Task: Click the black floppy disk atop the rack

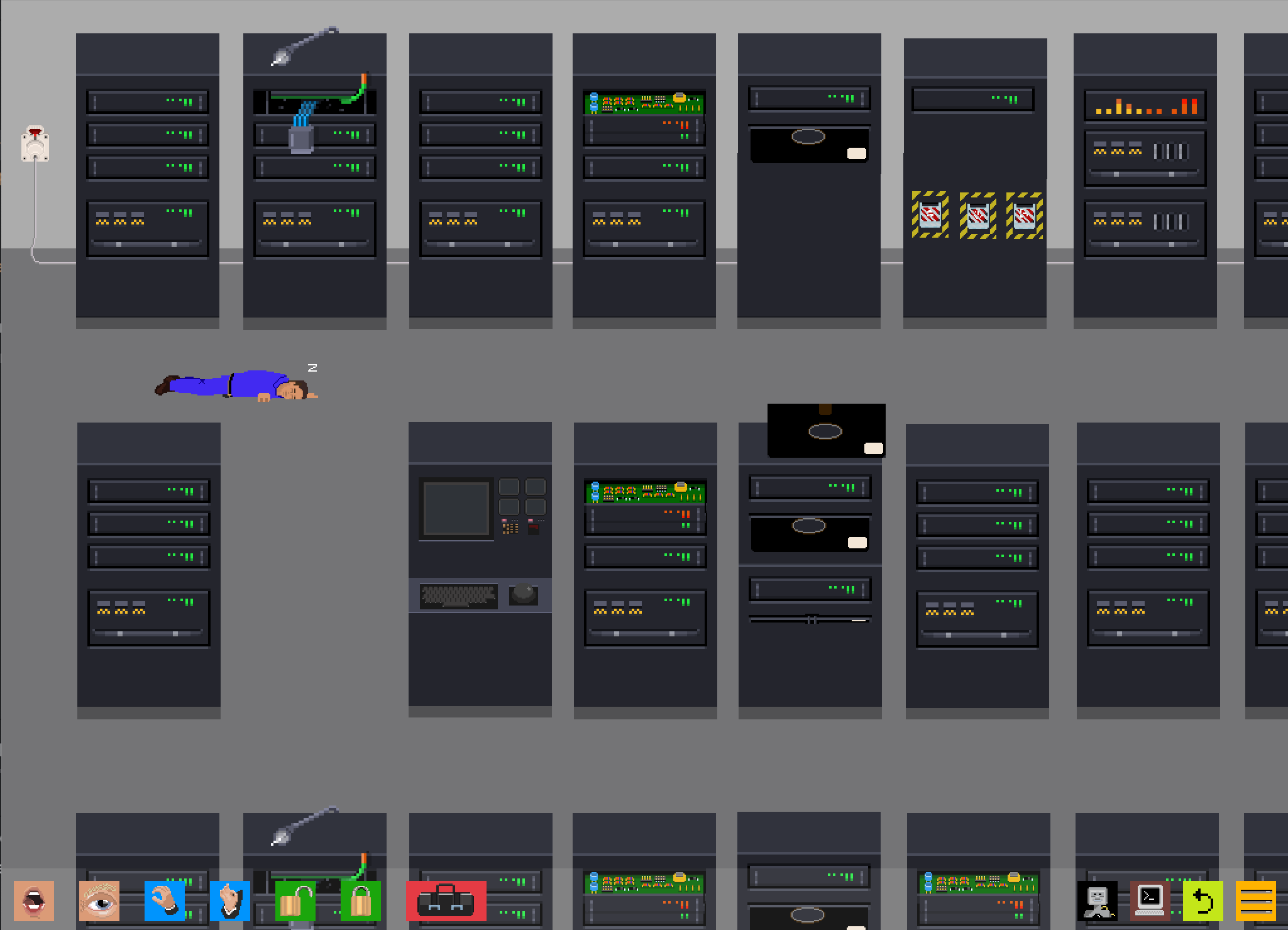Action: point(826,431)
